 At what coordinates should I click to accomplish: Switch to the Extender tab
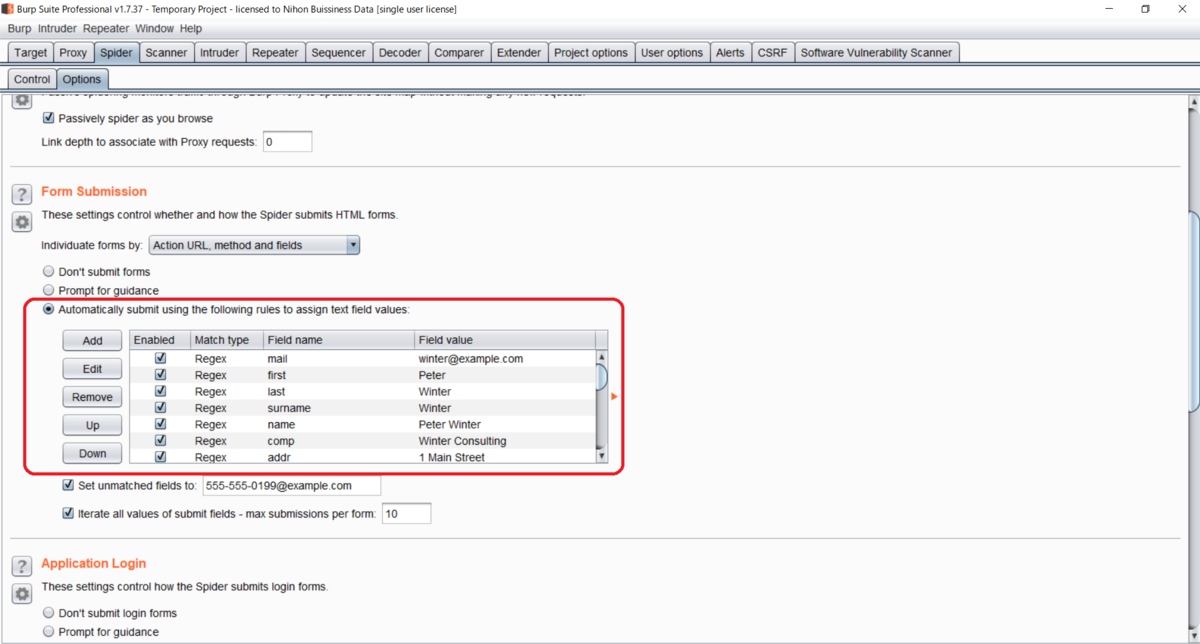click(519, 53)
